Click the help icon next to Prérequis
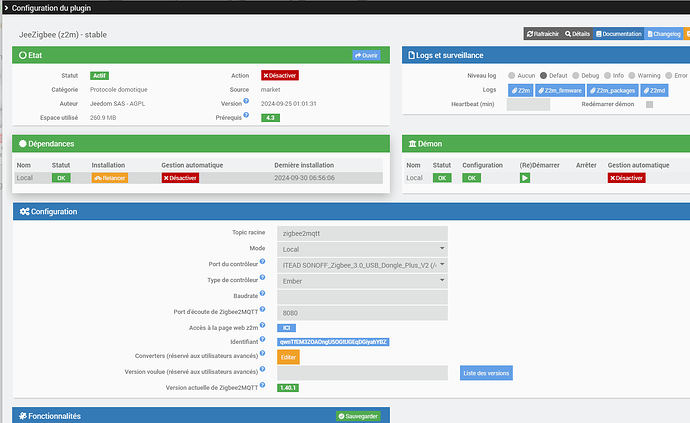Screen dimensions: 690x423 coord(246,115)
